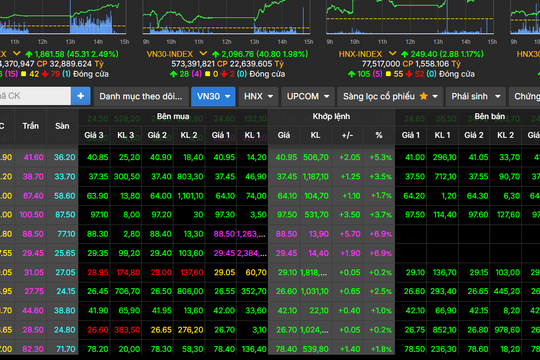
Task: Click floor price 24.15
Action: point(65,291)
